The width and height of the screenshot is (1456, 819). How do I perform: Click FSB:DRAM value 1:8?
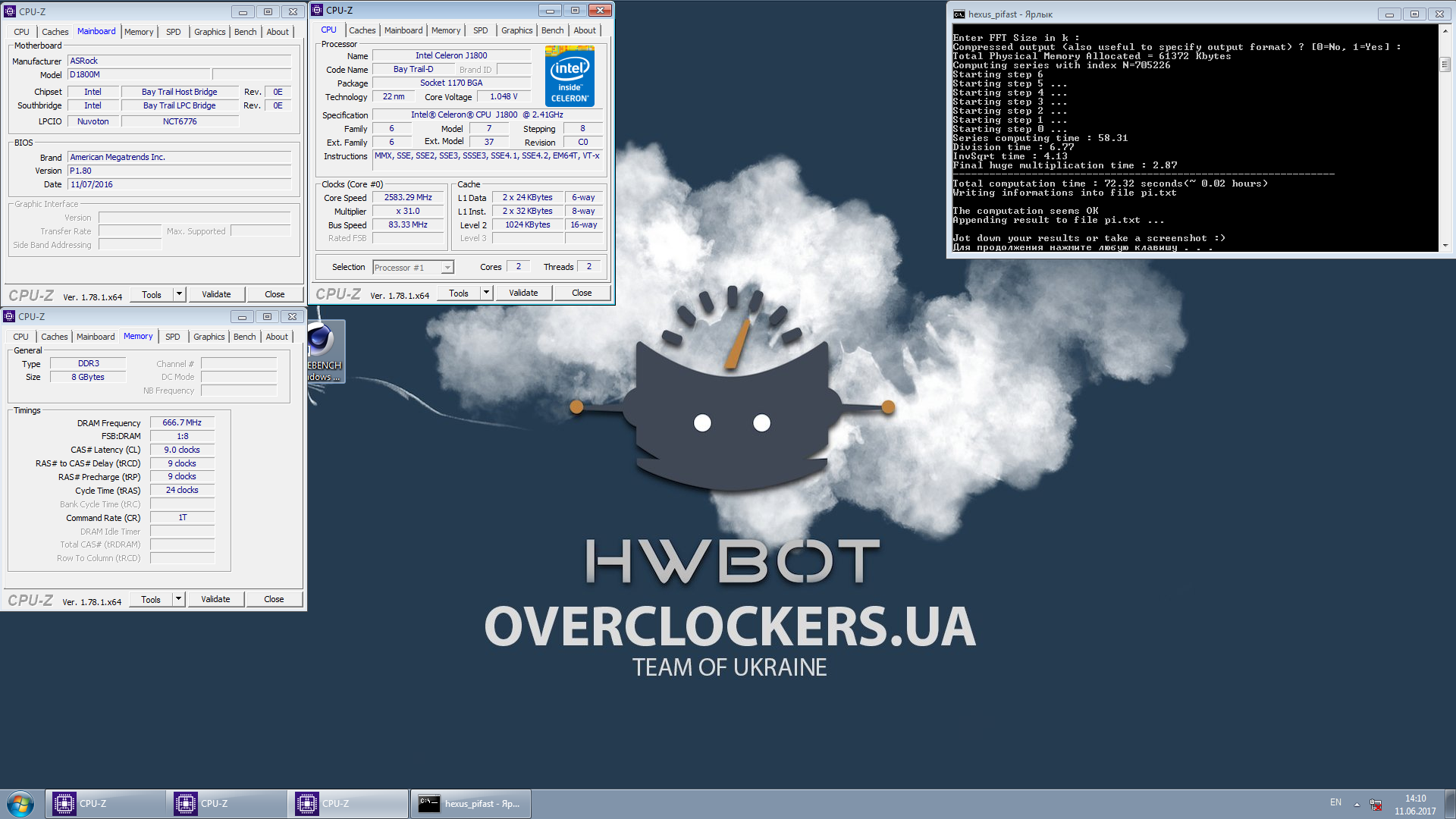pos(182,436)
